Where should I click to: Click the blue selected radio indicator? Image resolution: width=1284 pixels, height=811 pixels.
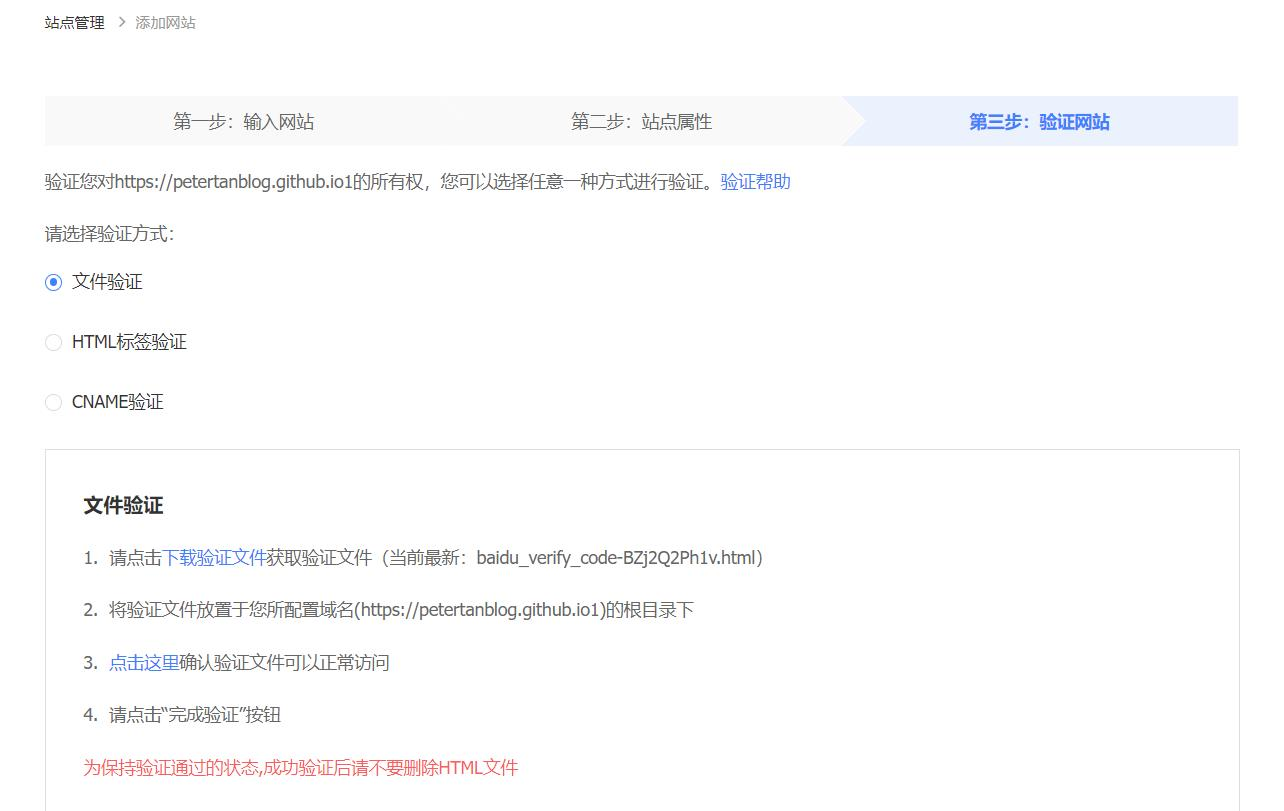54,282
